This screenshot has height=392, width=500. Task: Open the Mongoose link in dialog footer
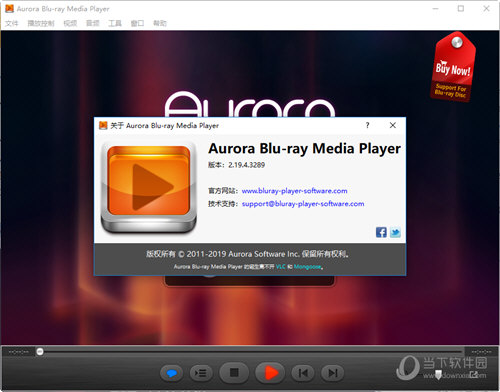coord(307,267)
